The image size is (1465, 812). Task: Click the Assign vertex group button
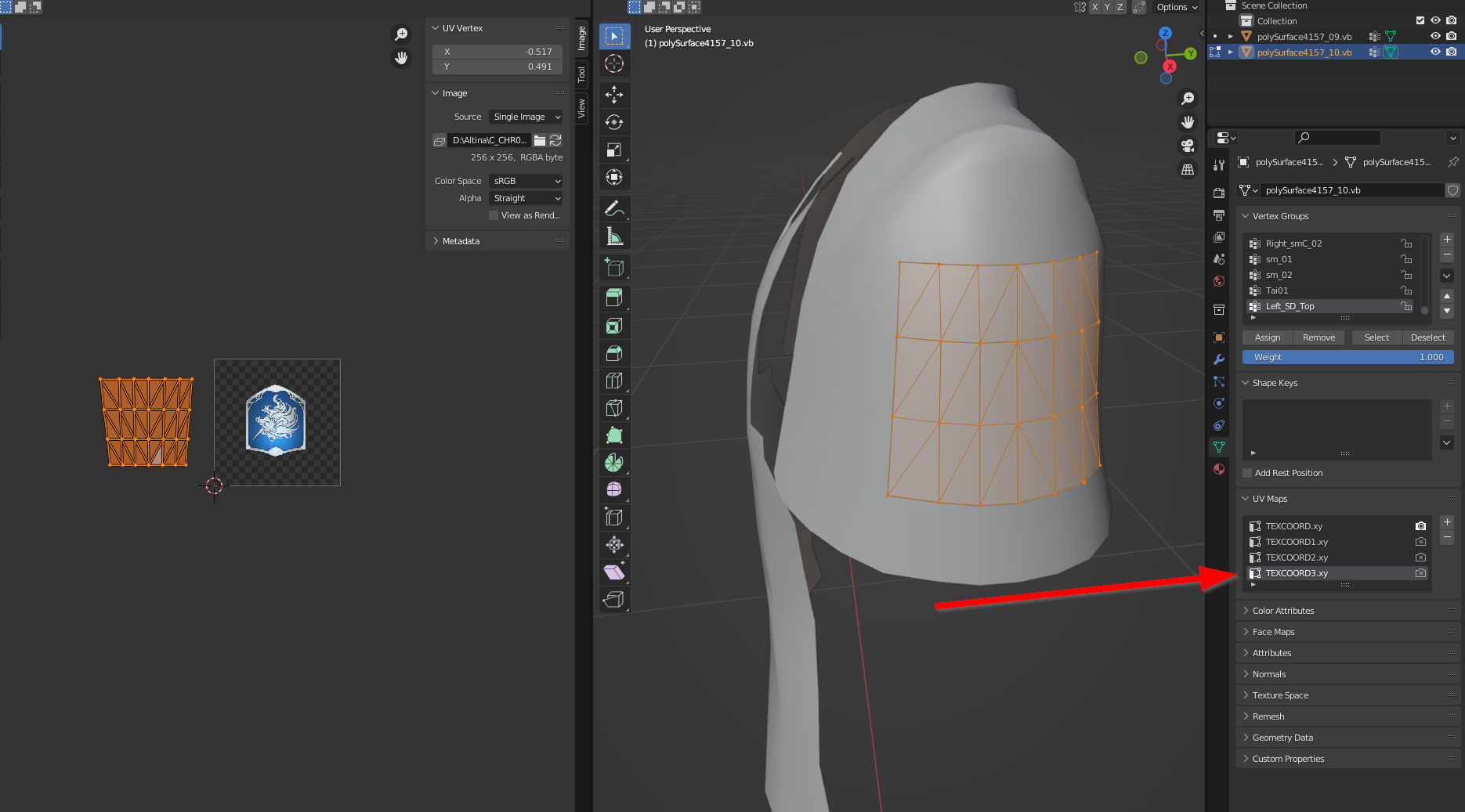[x=1268, y=337]
